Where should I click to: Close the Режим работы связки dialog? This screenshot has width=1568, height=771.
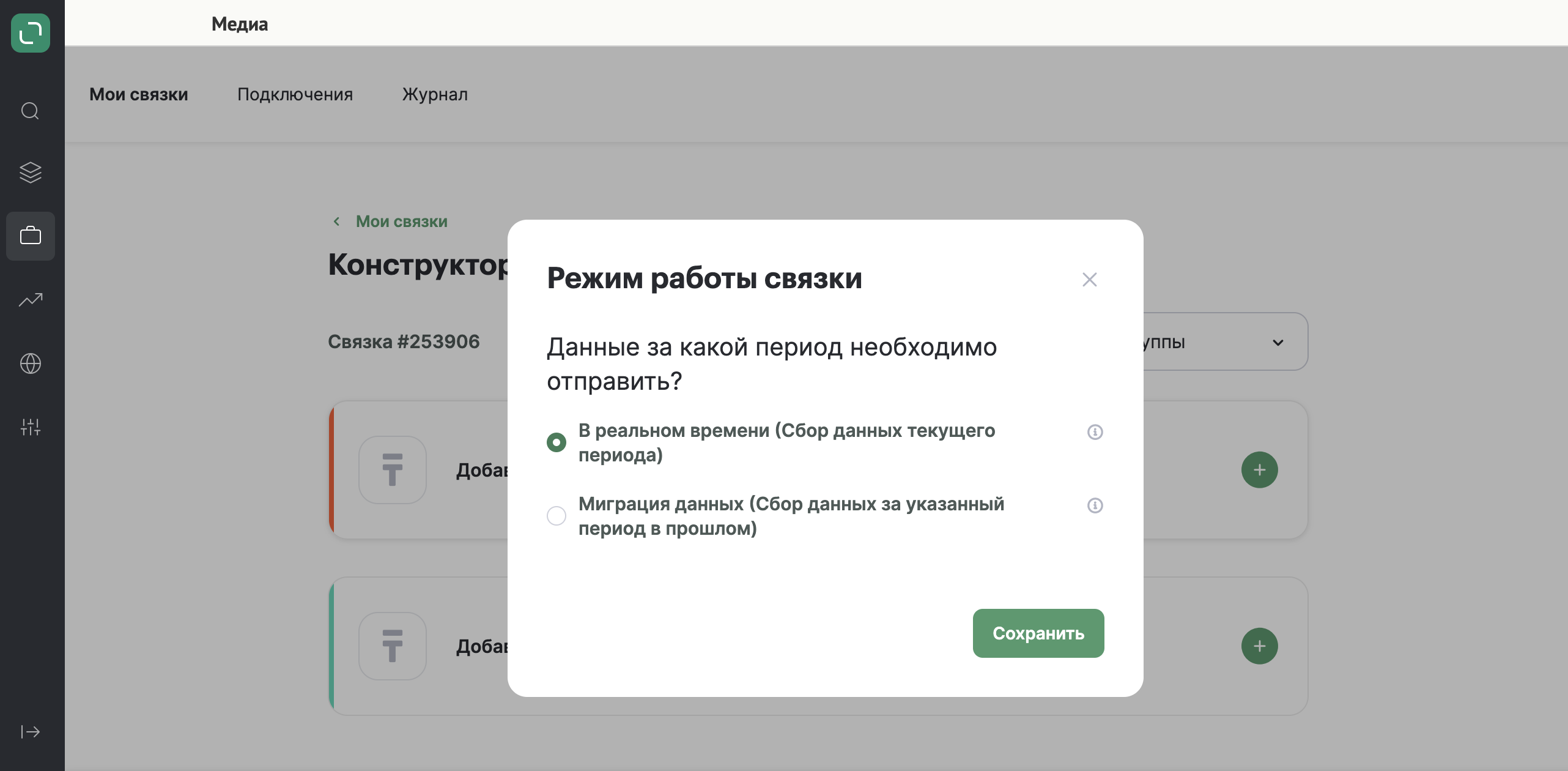[1090, 280]
